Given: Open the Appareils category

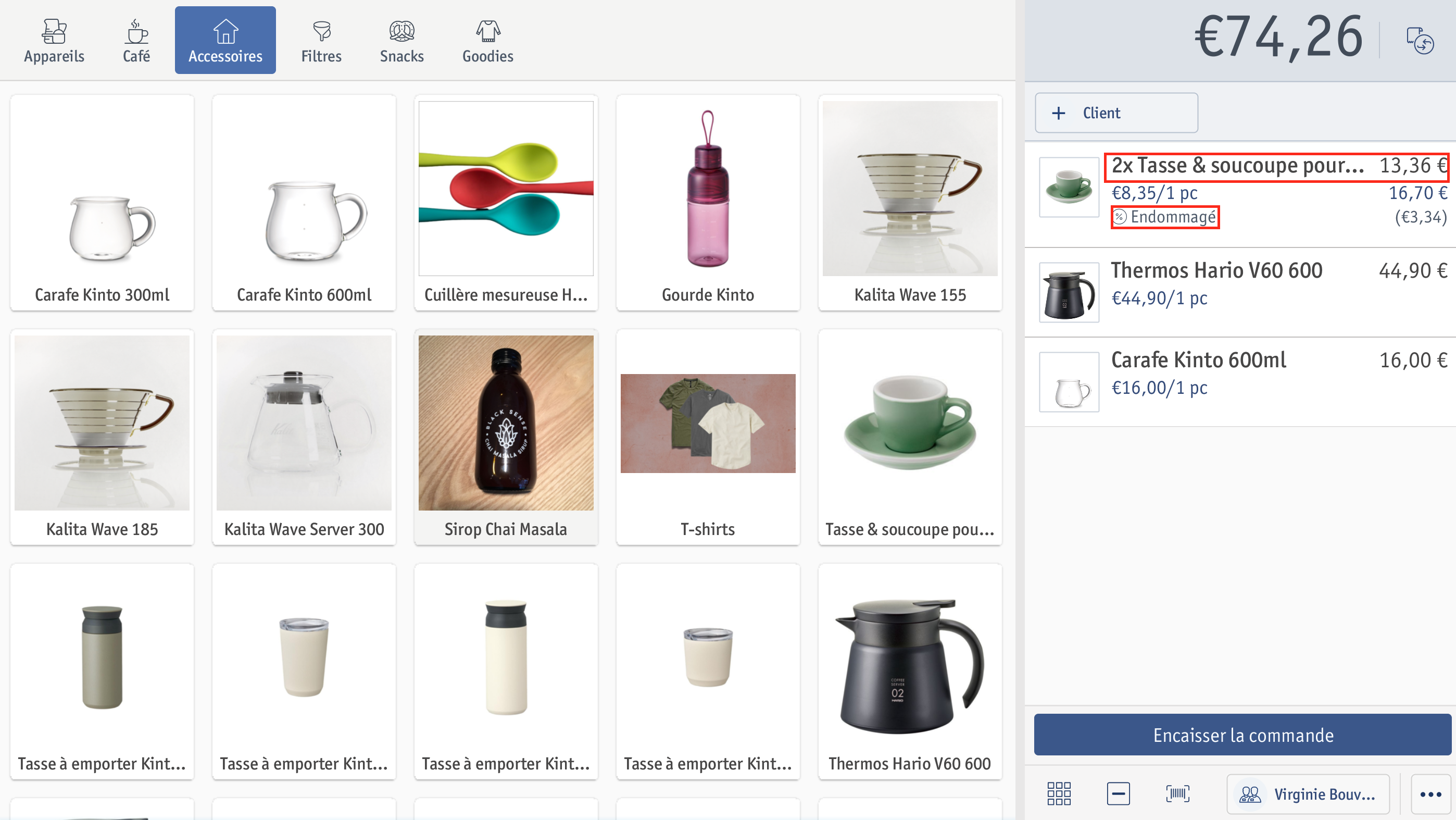Looking at the screenshot, I should [54, 41].
